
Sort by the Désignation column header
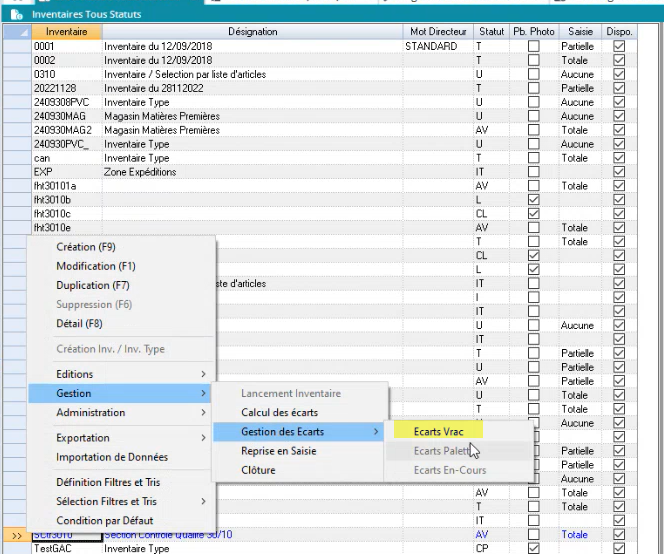click(252, 32)
